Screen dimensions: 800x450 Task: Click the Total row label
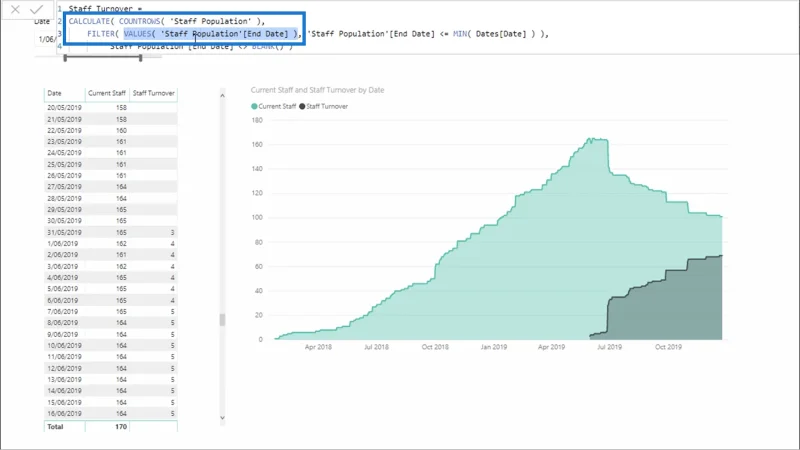coord(55,427)
